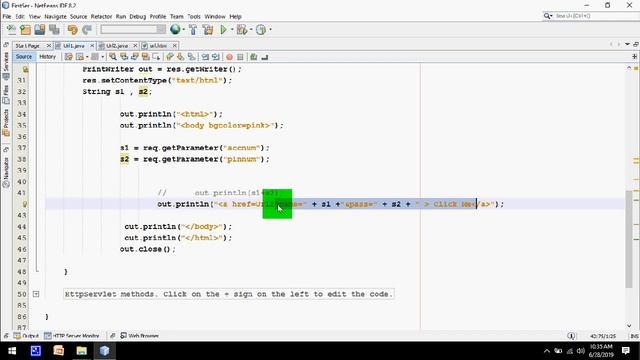
Task: Stop macro recording square icon
Action: point(240,57)
